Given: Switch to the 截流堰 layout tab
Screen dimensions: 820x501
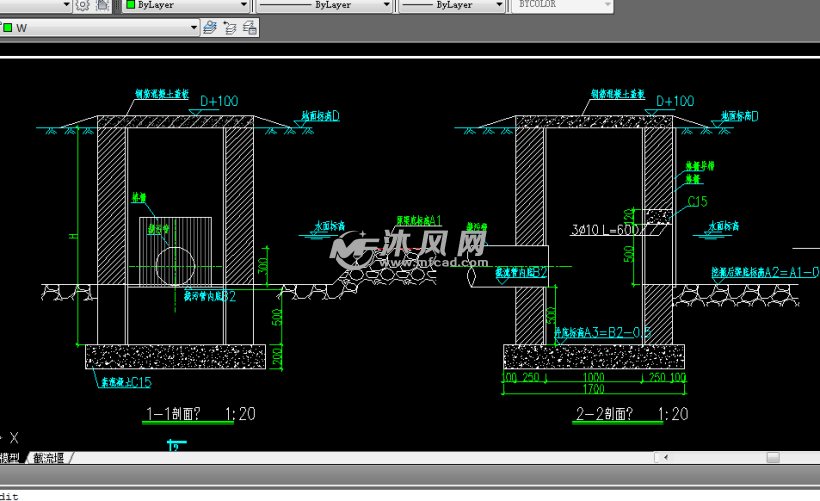Looking at the screenshot, I should point(48,458).
